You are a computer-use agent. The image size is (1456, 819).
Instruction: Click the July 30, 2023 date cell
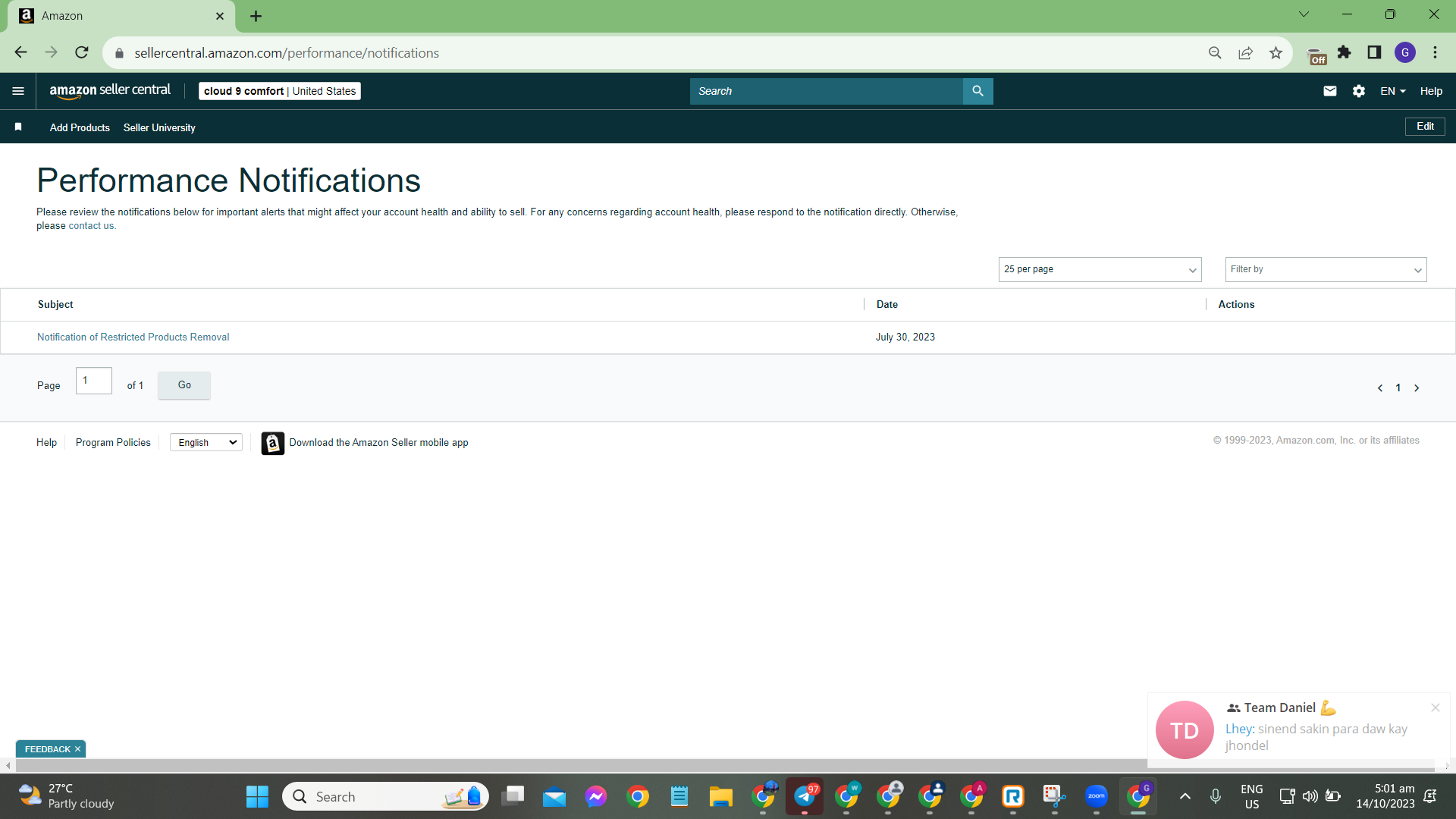[x=905, y=337]
